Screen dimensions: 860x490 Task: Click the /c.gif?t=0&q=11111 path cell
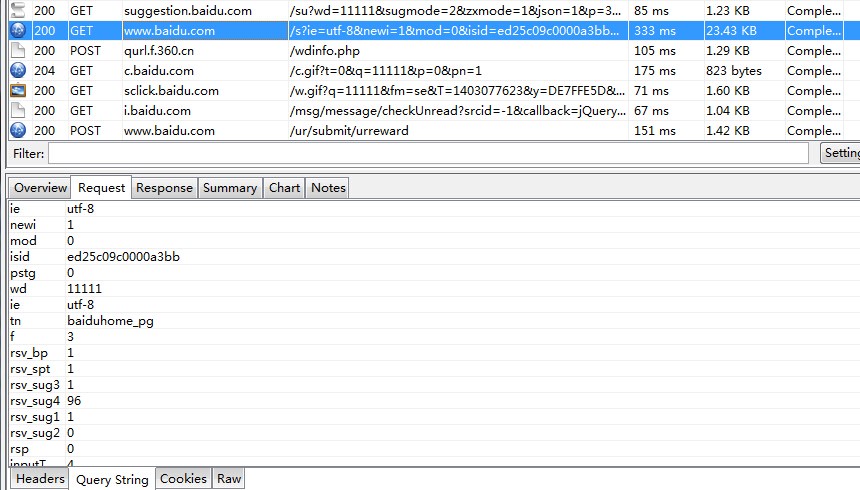click(x=459, y=71)
